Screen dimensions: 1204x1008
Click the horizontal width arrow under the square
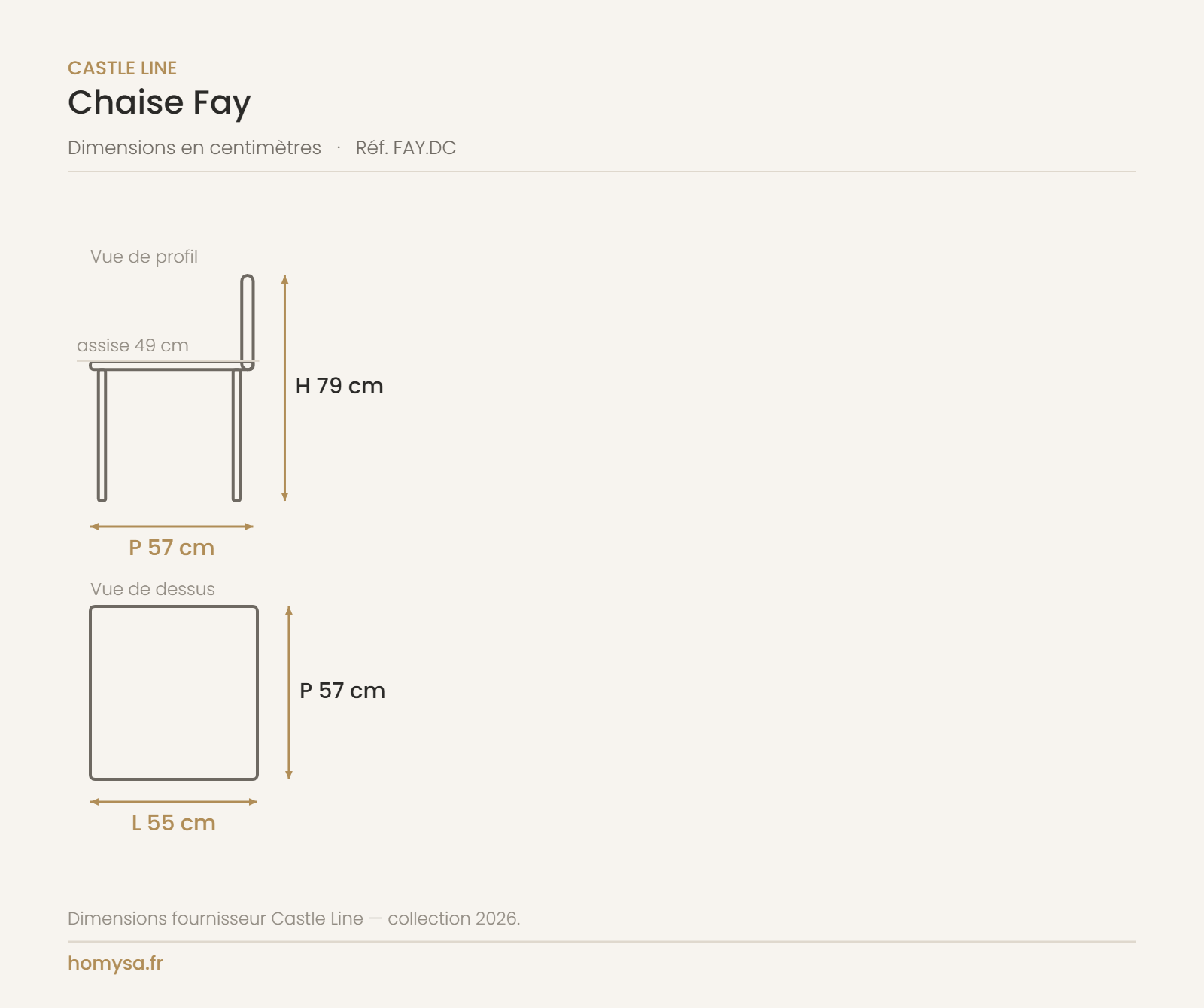174,802
